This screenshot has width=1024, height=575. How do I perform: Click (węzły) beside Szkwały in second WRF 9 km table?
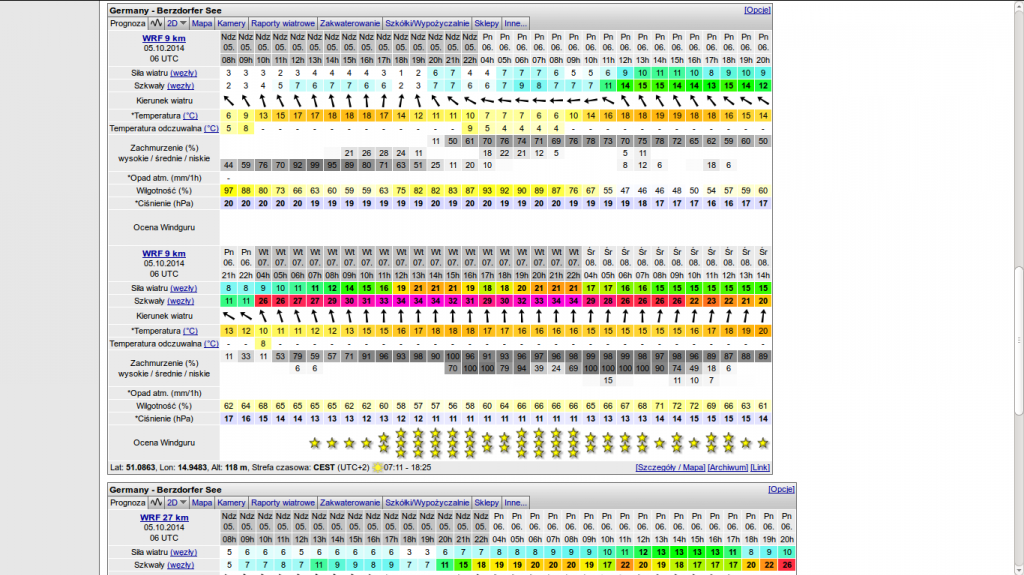pos(180,301)
